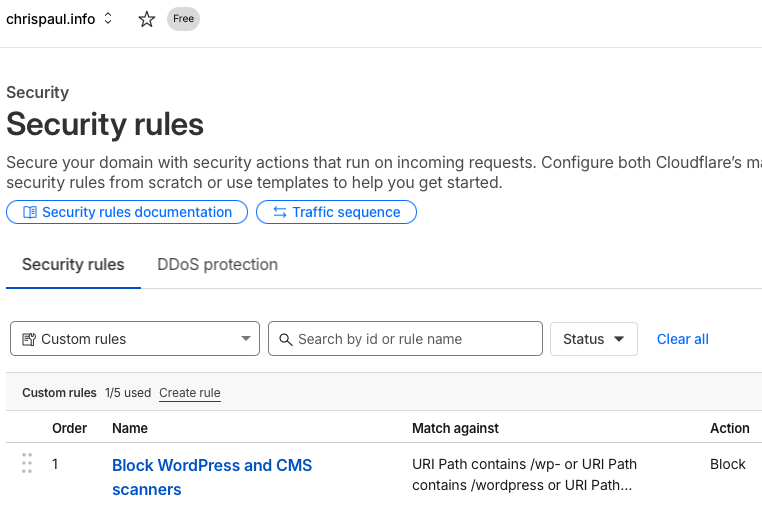Switch to the DDoS protection tab
Viewport: 762px width, 505px height.
point(217,265)
